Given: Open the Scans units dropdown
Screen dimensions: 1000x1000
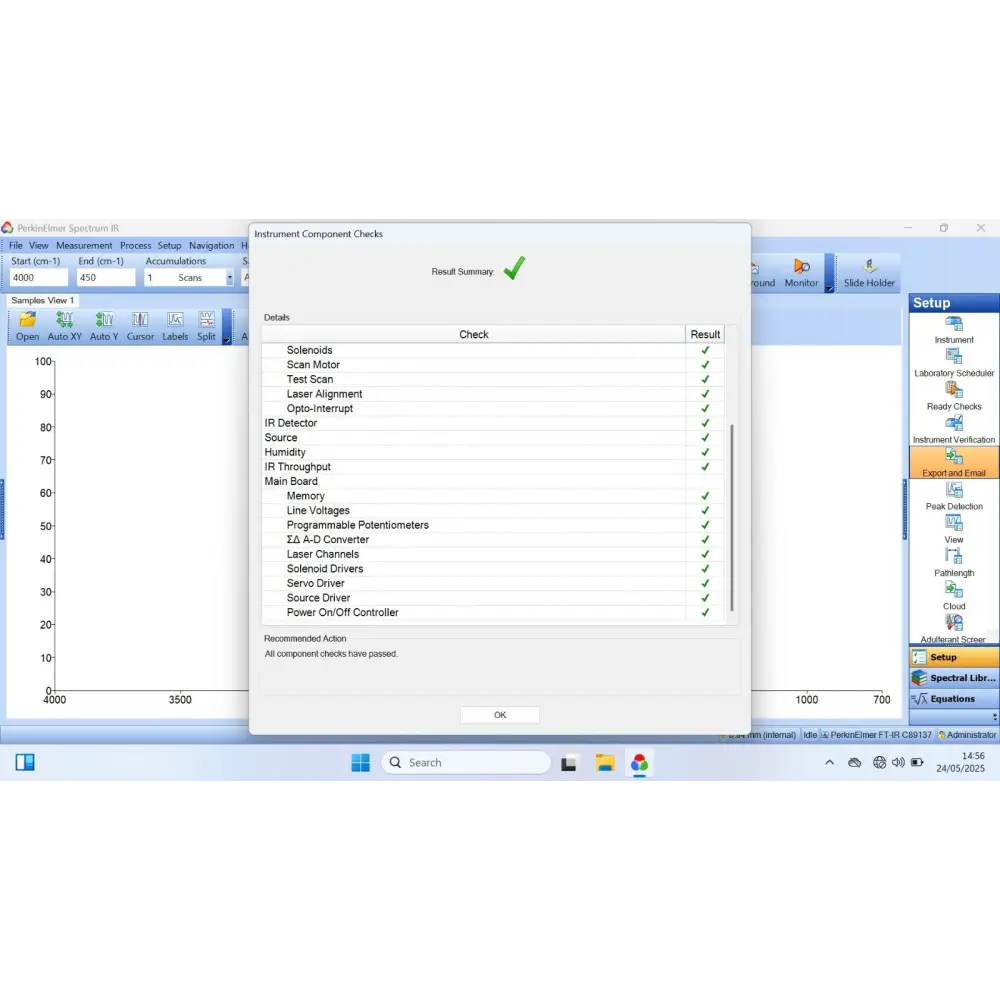Looking at the screenshot, I should point(230,277).
